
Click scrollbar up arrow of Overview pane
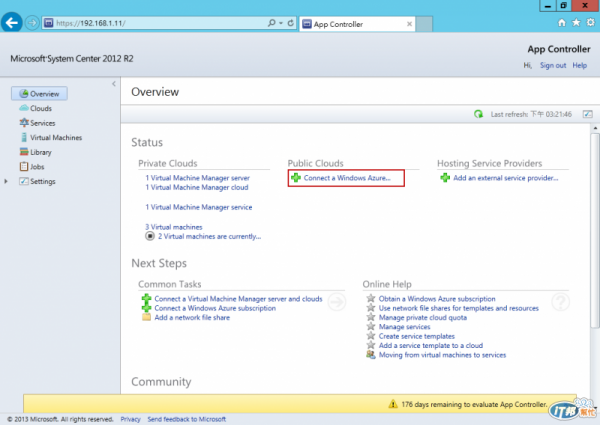point(595,128)
